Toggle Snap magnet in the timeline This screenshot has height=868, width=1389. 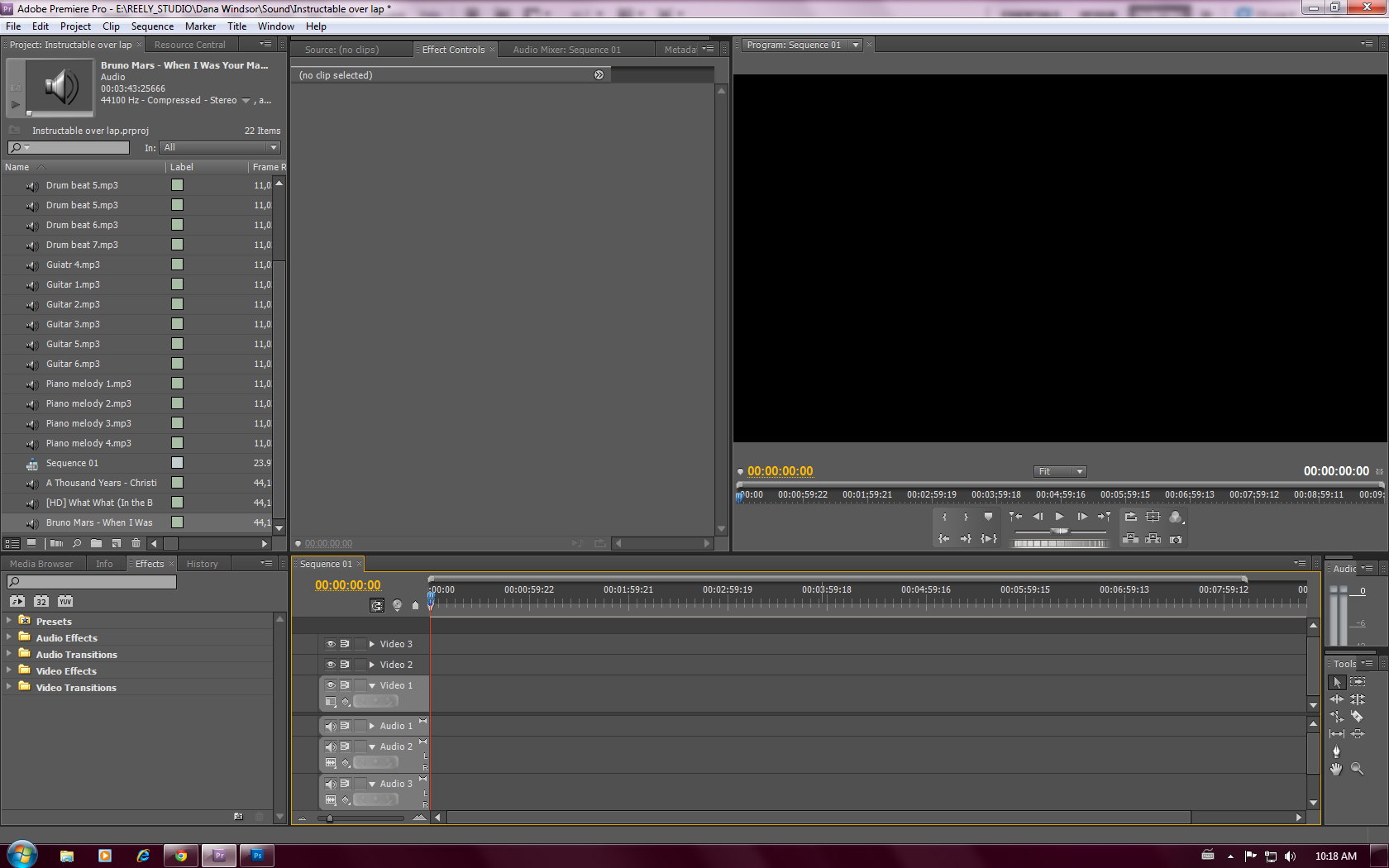click(x=377, y=606)
